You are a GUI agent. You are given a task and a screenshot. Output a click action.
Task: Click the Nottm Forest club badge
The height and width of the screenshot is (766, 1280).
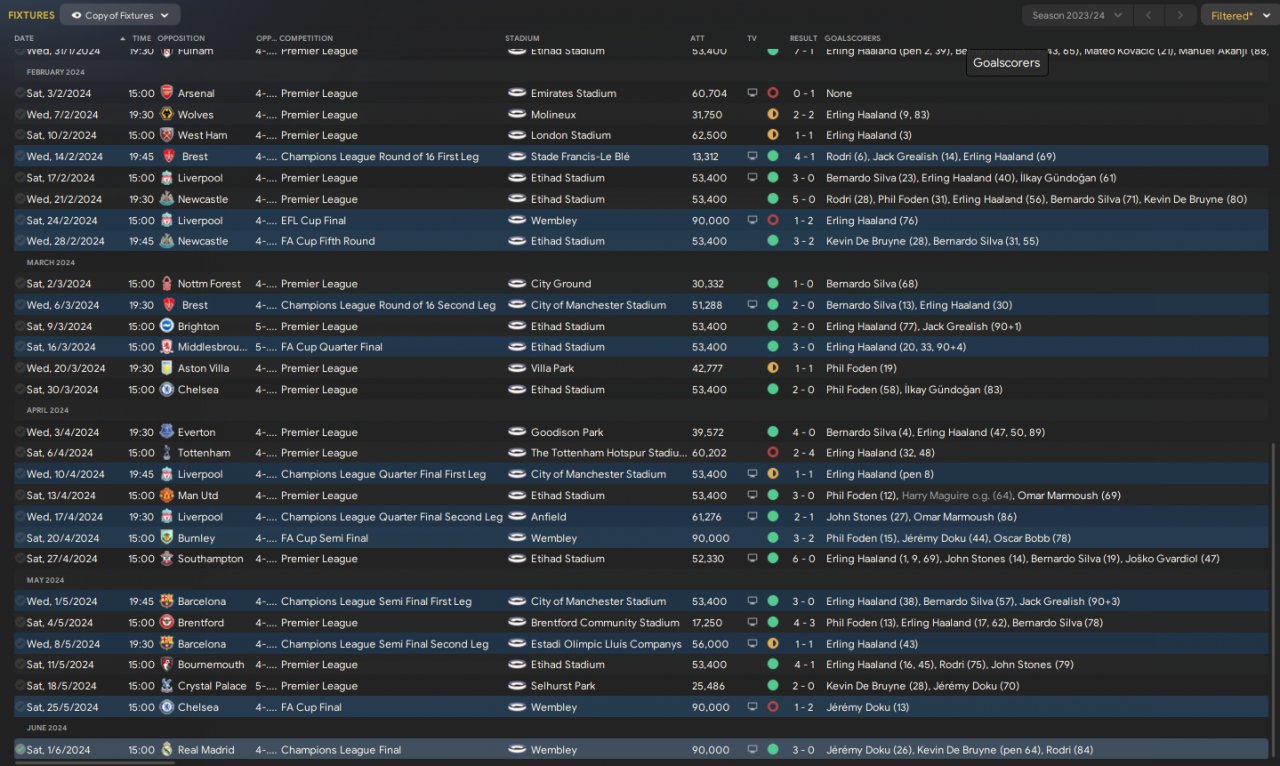[167, 284]
